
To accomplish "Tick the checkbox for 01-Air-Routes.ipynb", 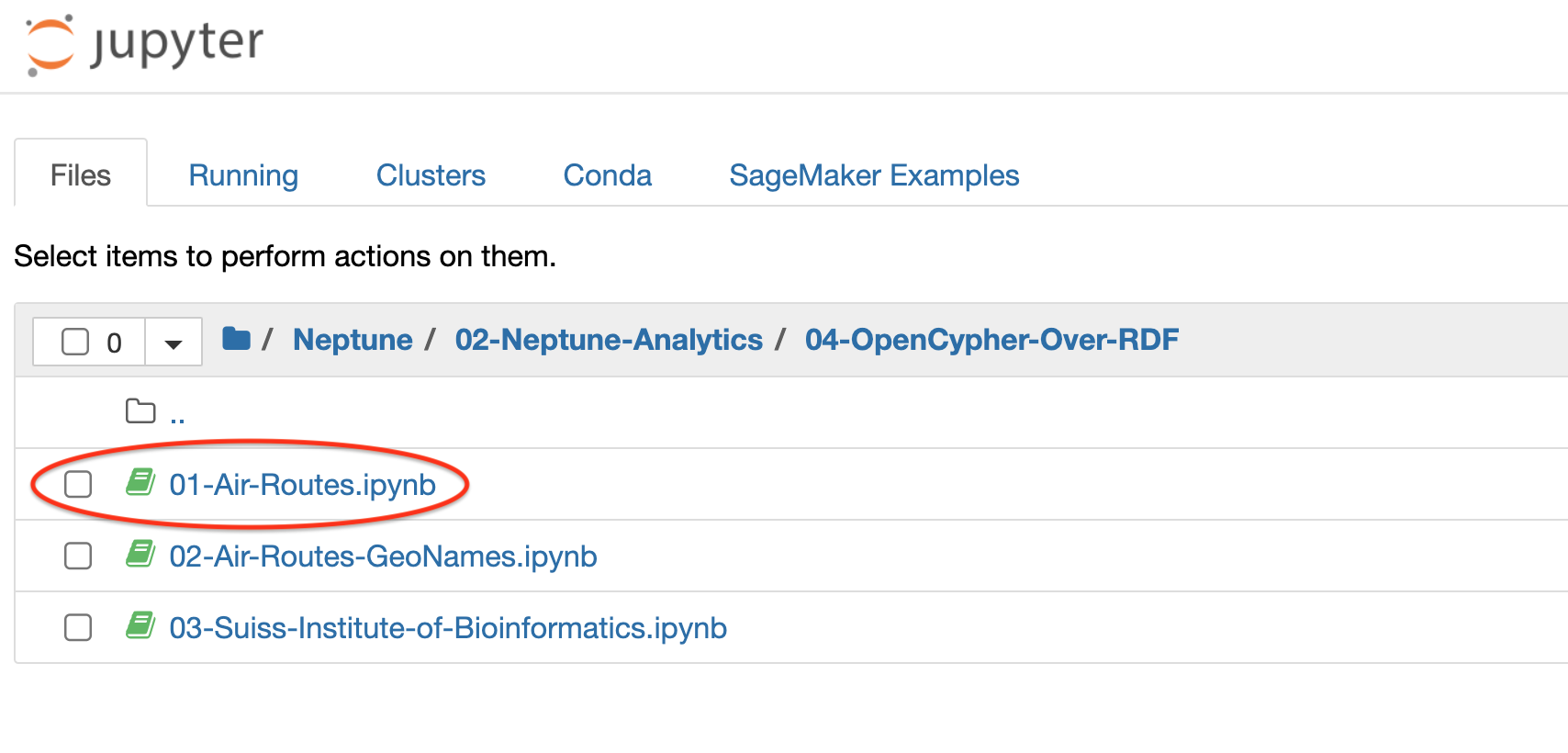I will tap(78, 484).
